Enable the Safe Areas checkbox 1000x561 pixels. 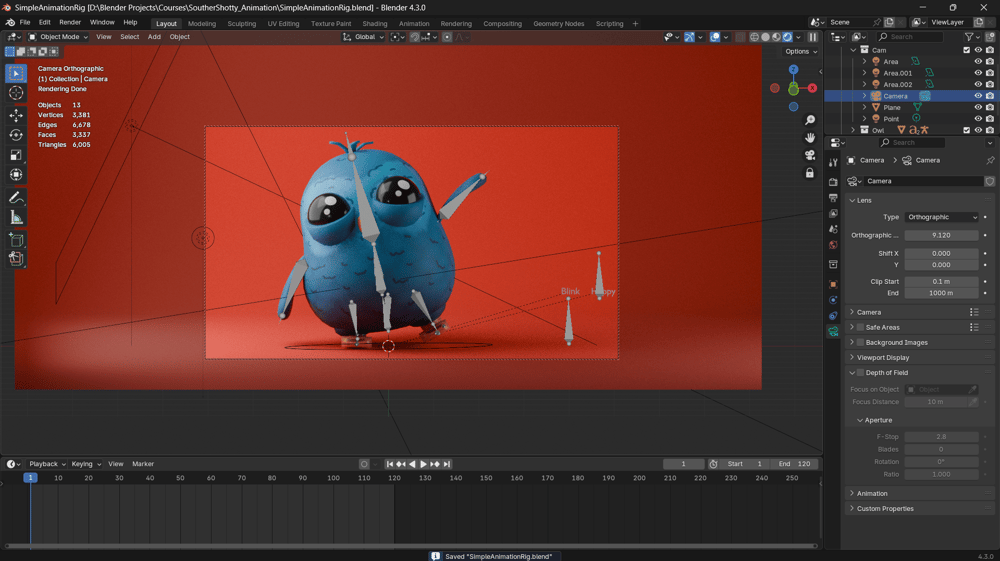(x=860, y=327)
